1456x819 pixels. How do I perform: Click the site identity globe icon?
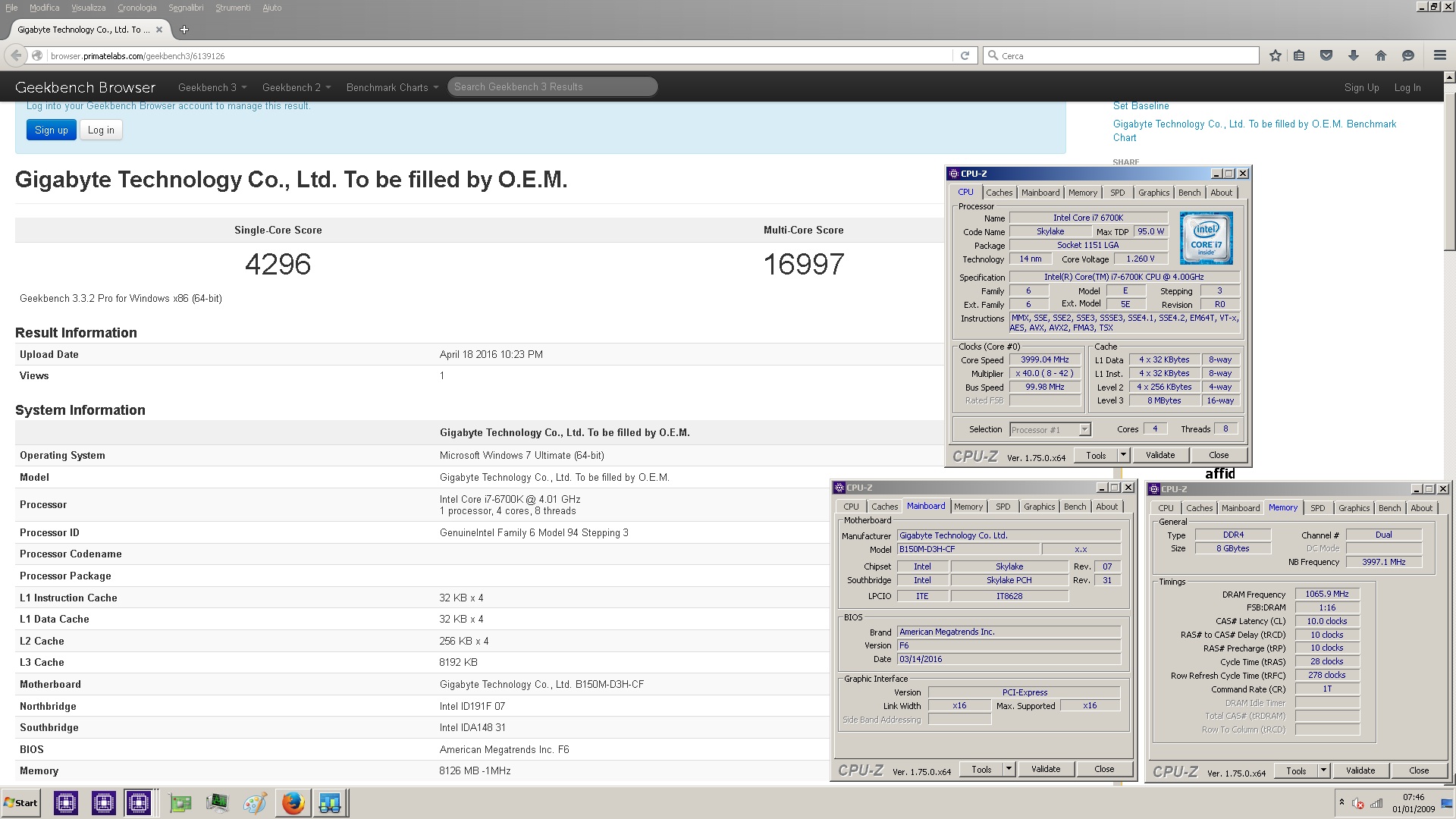point(37,55)
